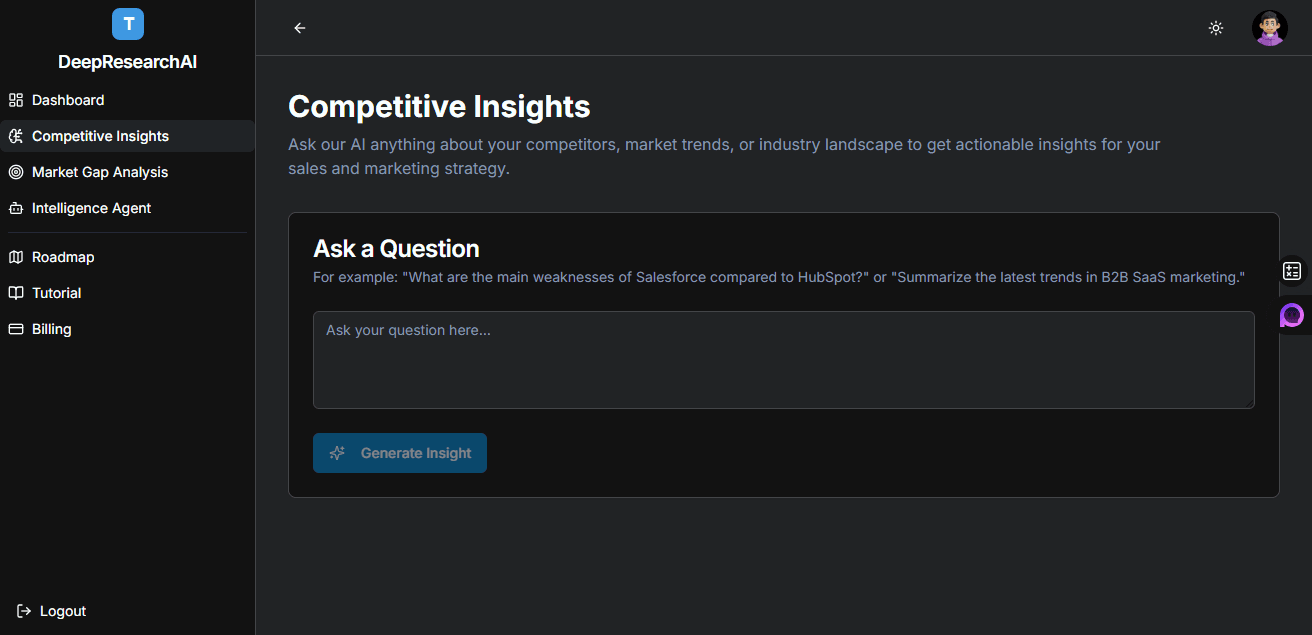The image size is (1312, 635).
Task: Select the Market Gap Analysis target icon
Action: click(x=15, y=172)
